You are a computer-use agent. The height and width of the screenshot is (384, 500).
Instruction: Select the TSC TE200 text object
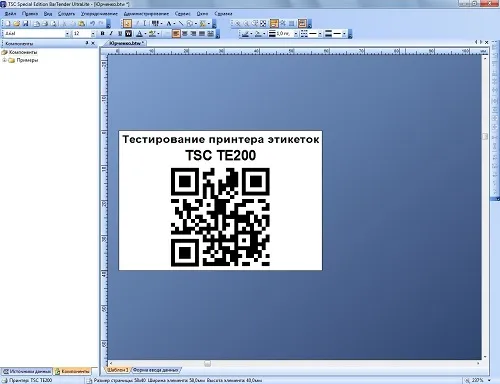[x=220, y=155]
